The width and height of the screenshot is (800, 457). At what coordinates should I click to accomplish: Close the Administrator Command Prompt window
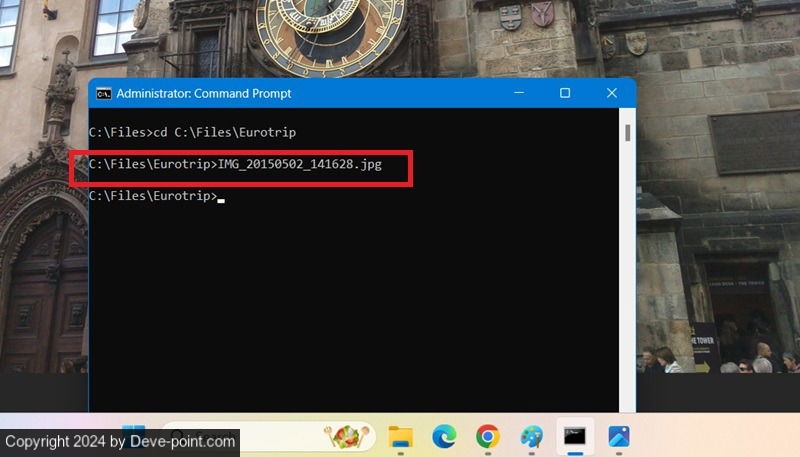[x=612, y=93]
